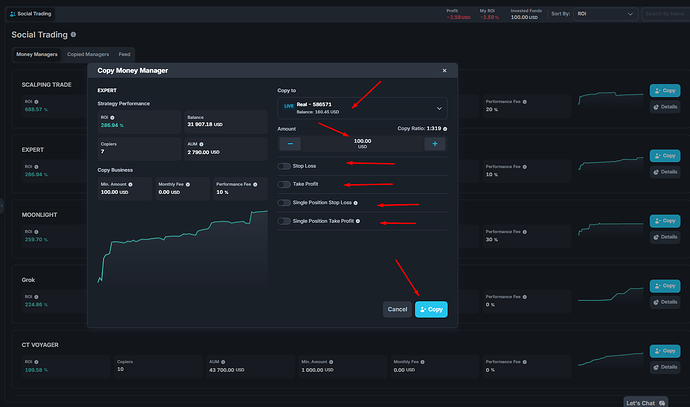This screenshot has height=407, width=690.
Task: Click CT VOYAGER AUM info icon
Action: 223,362
